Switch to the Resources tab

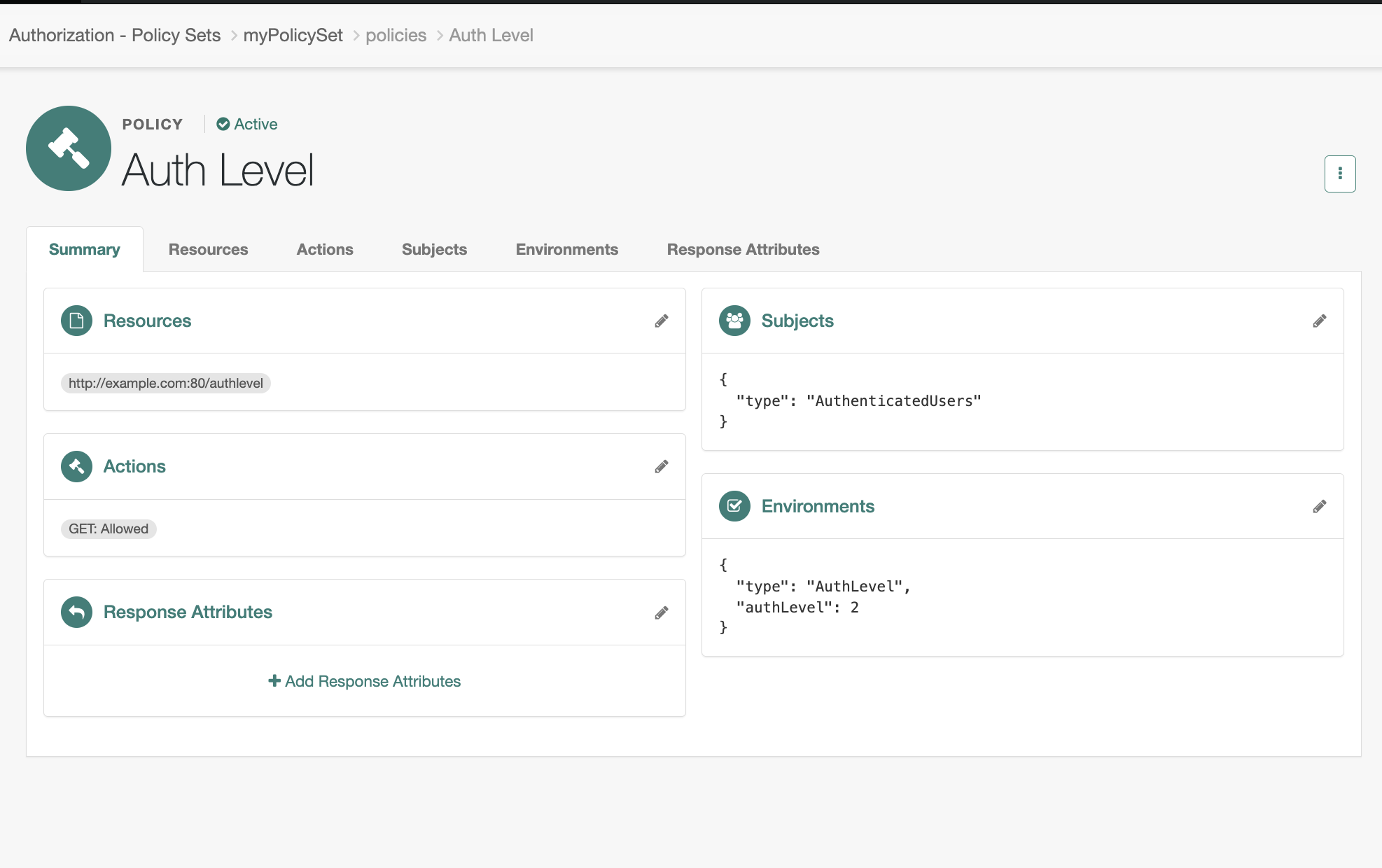tap(208, 249)
